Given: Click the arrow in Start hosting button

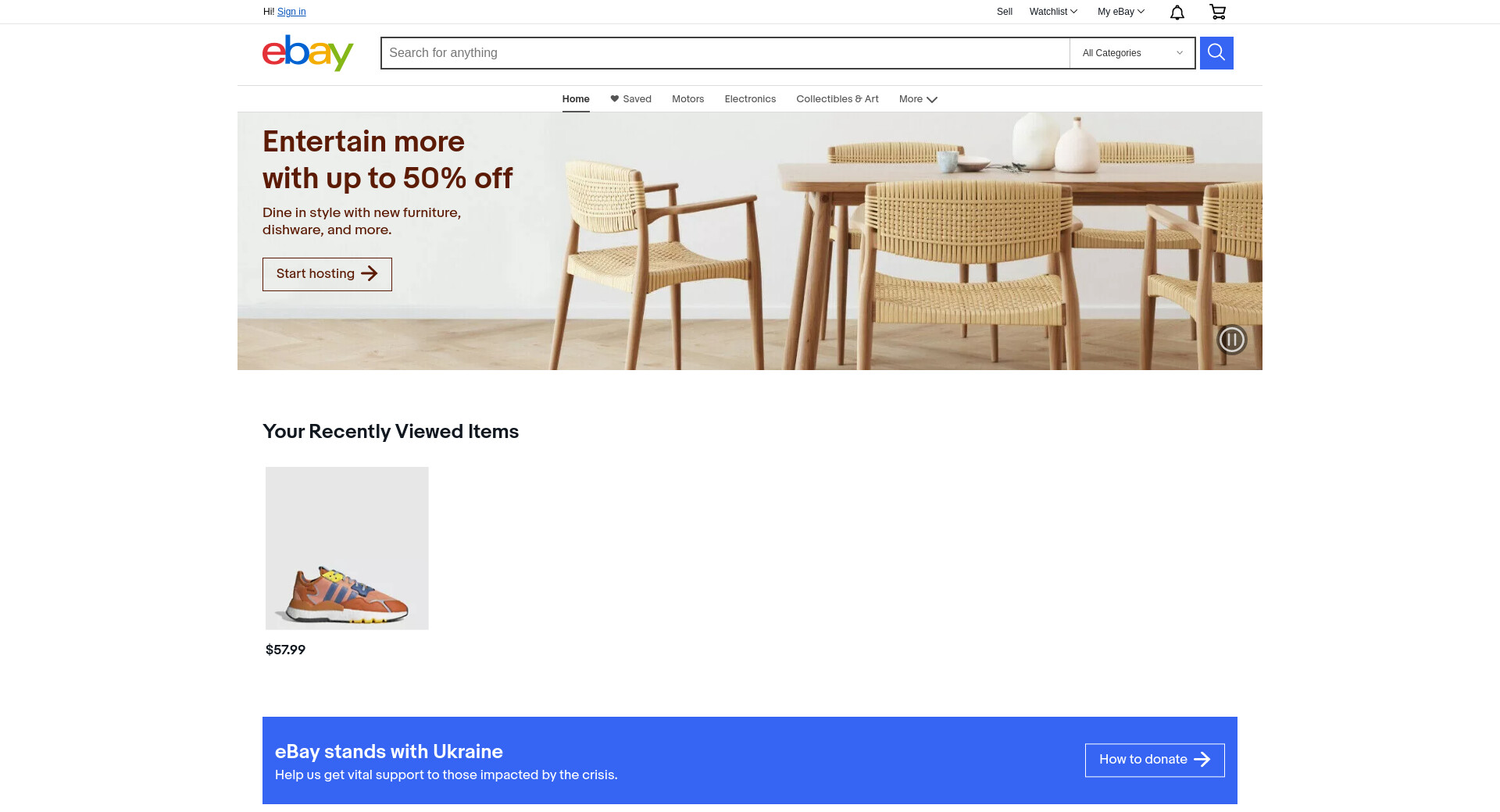Looking at the screenshot, I should (370, 274).
